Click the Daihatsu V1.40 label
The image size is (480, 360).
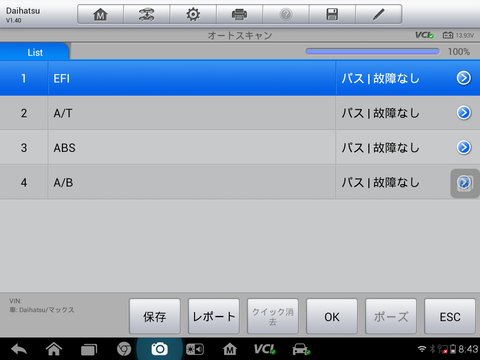coord(23,15)
